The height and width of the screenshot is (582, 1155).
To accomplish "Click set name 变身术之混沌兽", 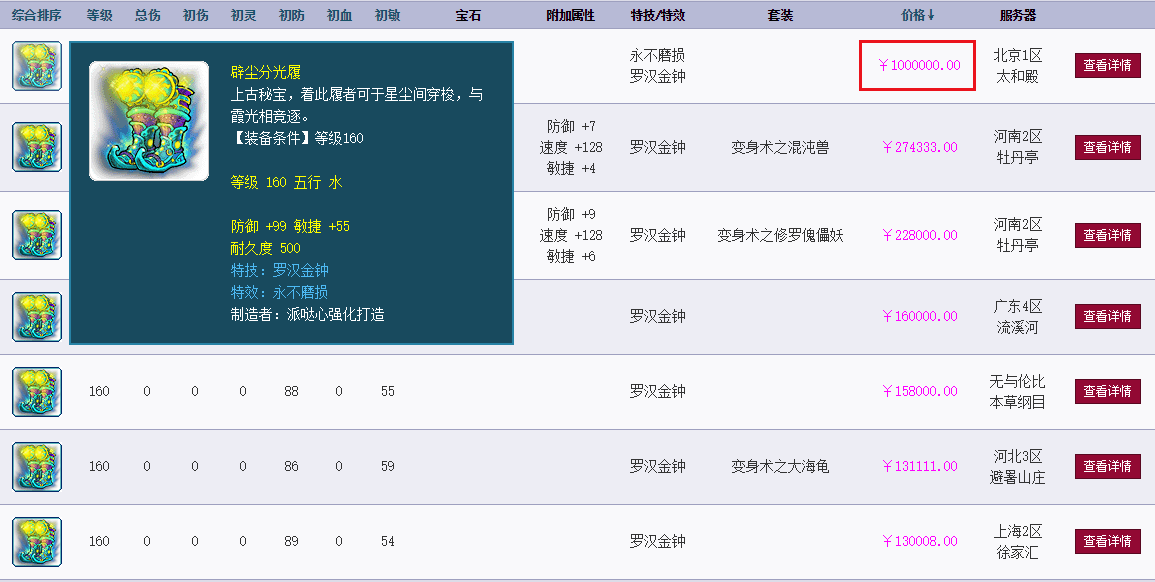I will pos(780,147).
